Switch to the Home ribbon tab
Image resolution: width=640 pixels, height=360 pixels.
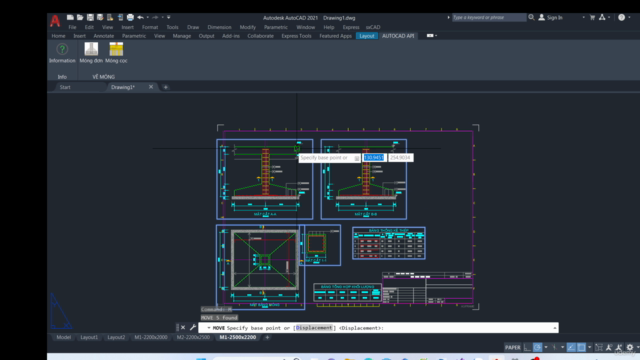point(58,36)
